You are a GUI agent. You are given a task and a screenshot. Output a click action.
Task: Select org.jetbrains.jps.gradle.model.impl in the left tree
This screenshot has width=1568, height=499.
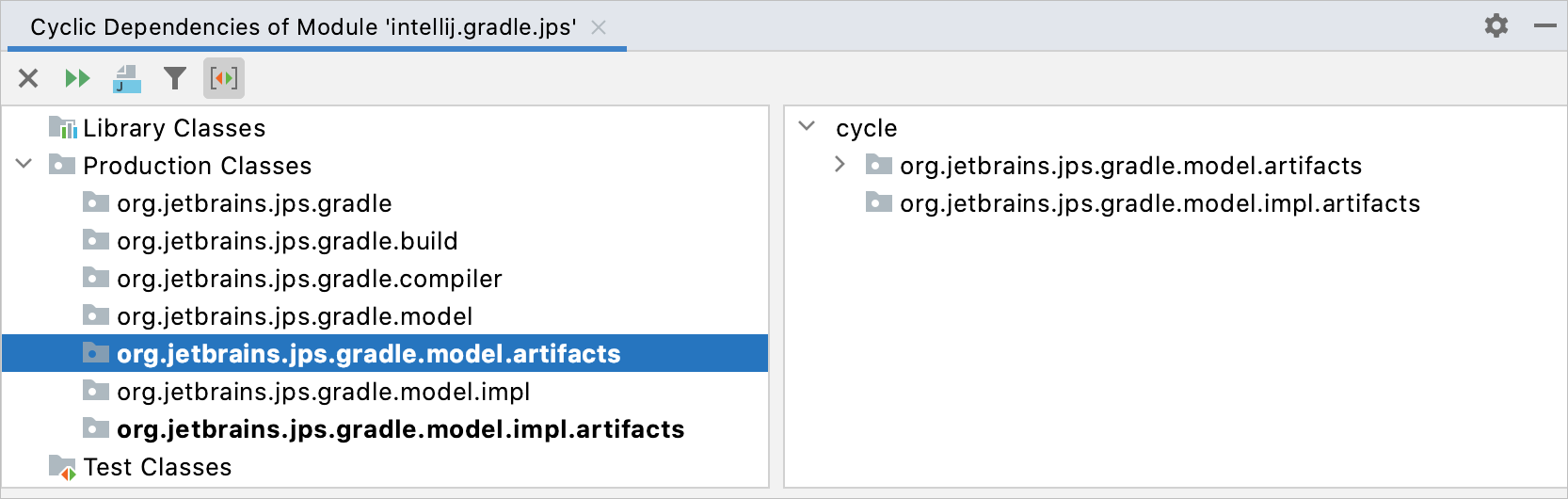323,392
